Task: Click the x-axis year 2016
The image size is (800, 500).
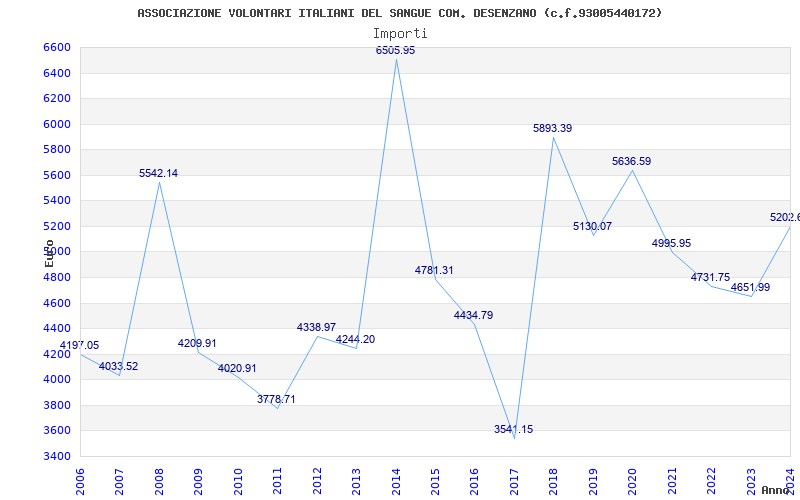Action: (x=474, y=482)
